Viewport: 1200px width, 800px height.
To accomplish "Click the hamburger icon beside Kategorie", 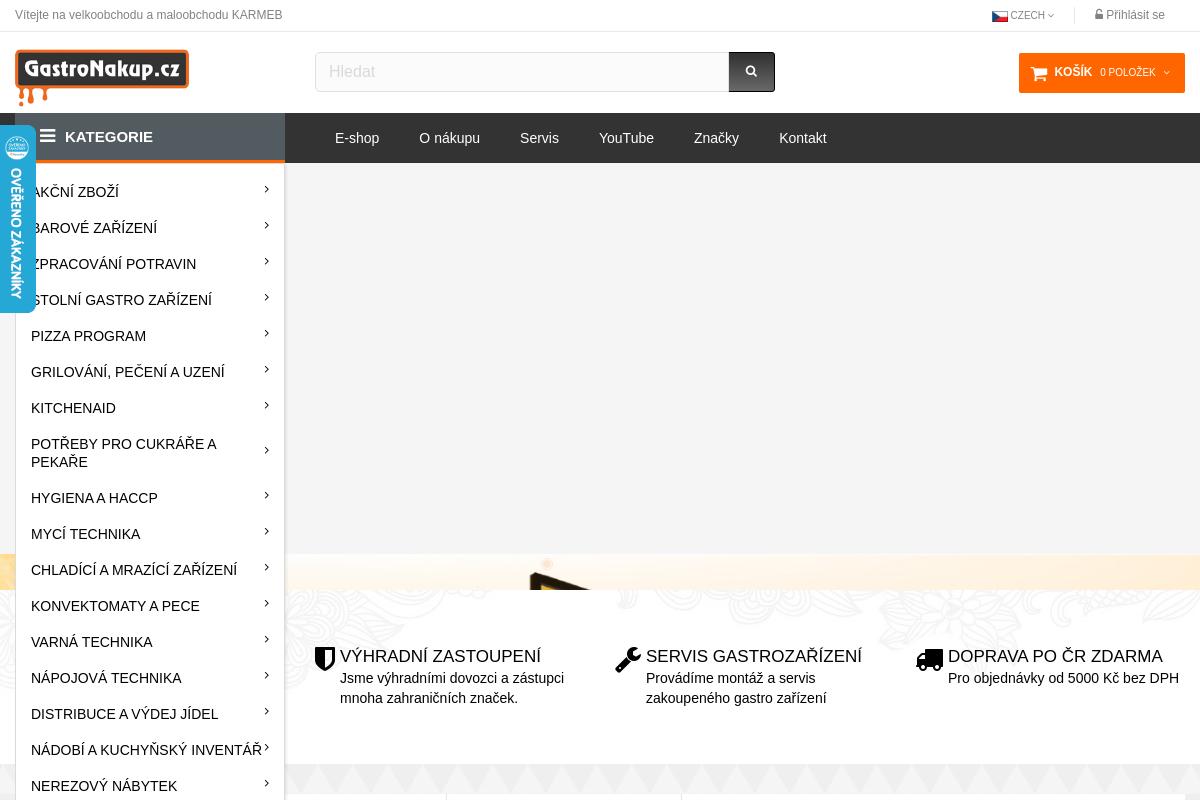I will tap(47, 136).
